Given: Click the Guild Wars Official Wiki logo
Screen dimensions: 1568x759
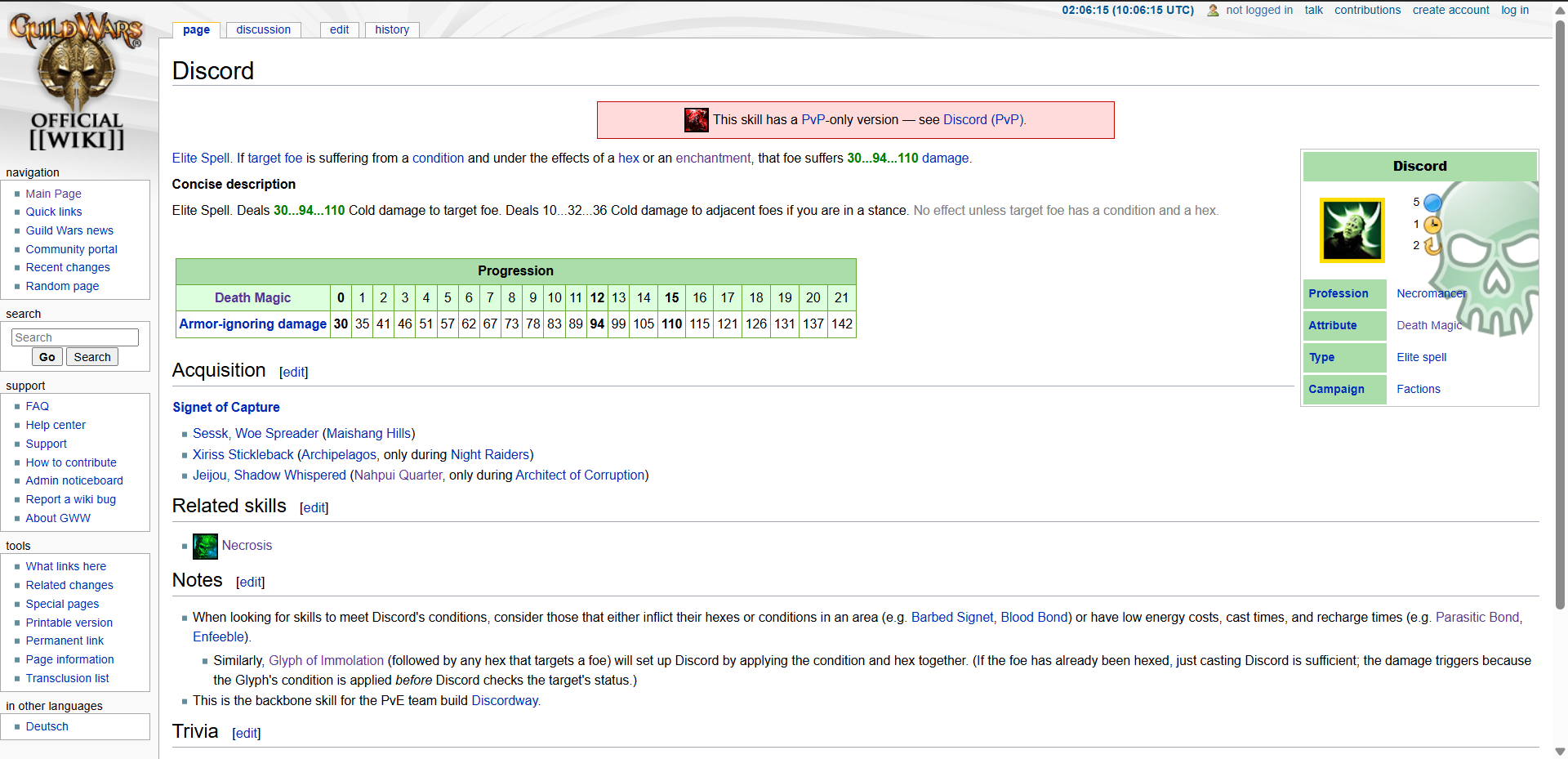Looking at the screenshot, I should (77, 82).
